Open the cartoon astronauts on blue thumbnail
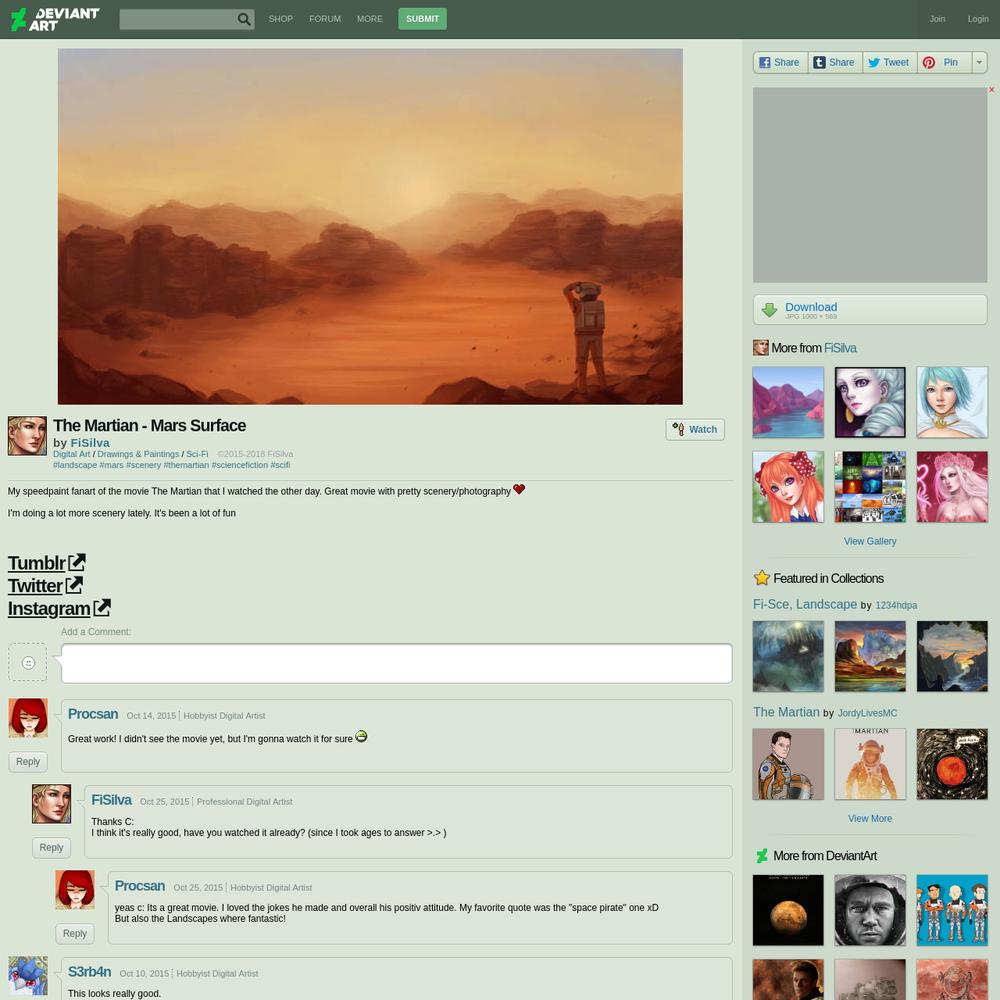This screenshot has width=1000, height=1000. pos(952,910)
